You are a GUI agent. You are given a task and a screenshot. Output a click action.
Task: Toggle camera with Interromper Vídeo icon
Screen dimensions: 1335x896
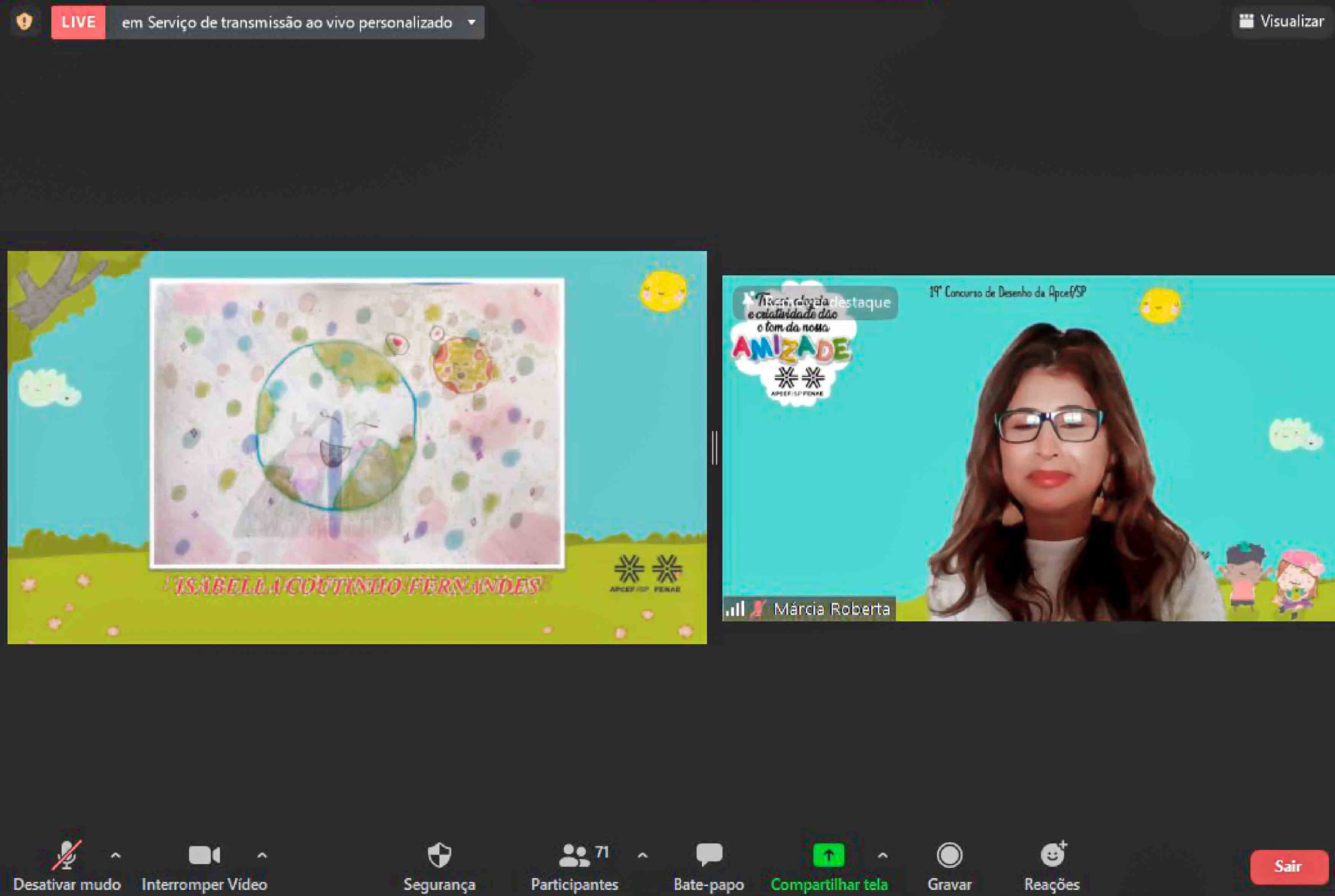coord(204,855)
